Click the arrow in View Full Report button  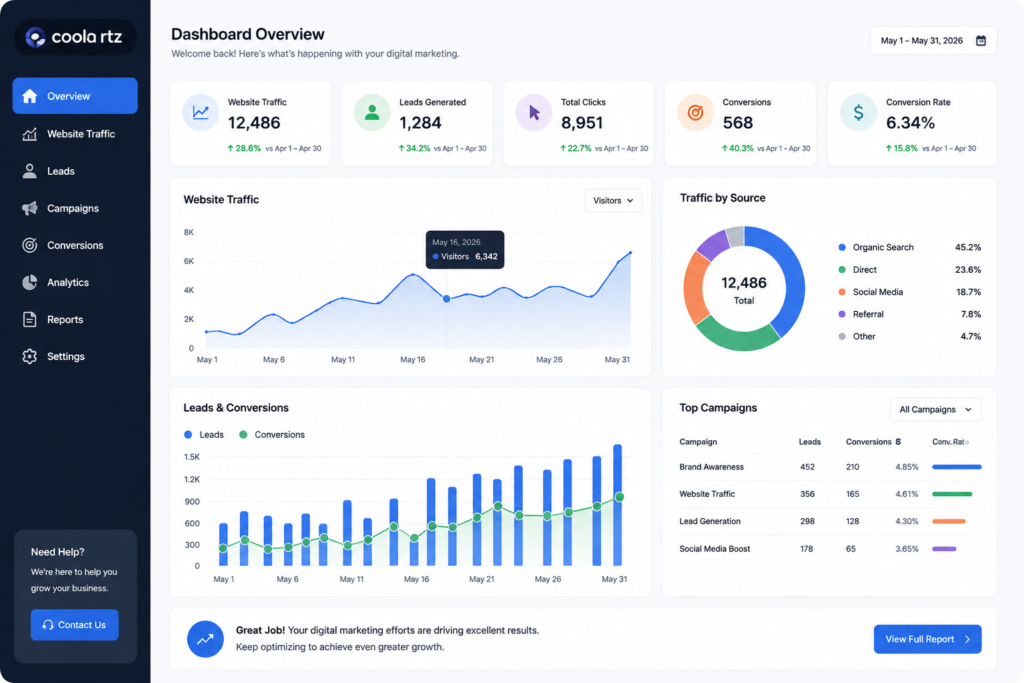[968, 639]
